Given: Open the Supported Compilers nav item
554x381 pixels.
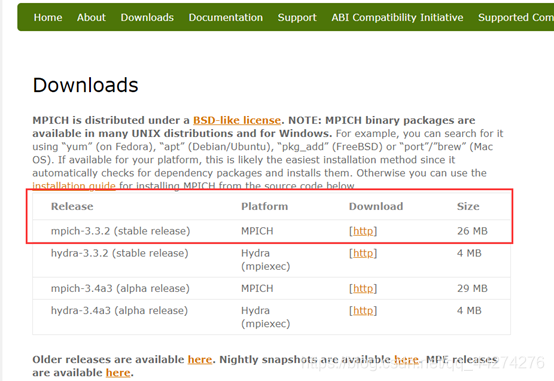Looking at the screenshot, I should point(516,17).
